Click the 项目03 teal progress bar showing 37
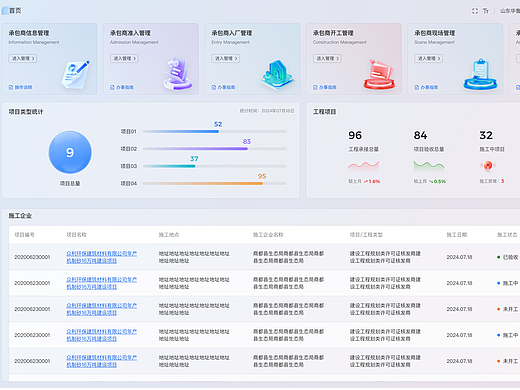 click(214, 166)
